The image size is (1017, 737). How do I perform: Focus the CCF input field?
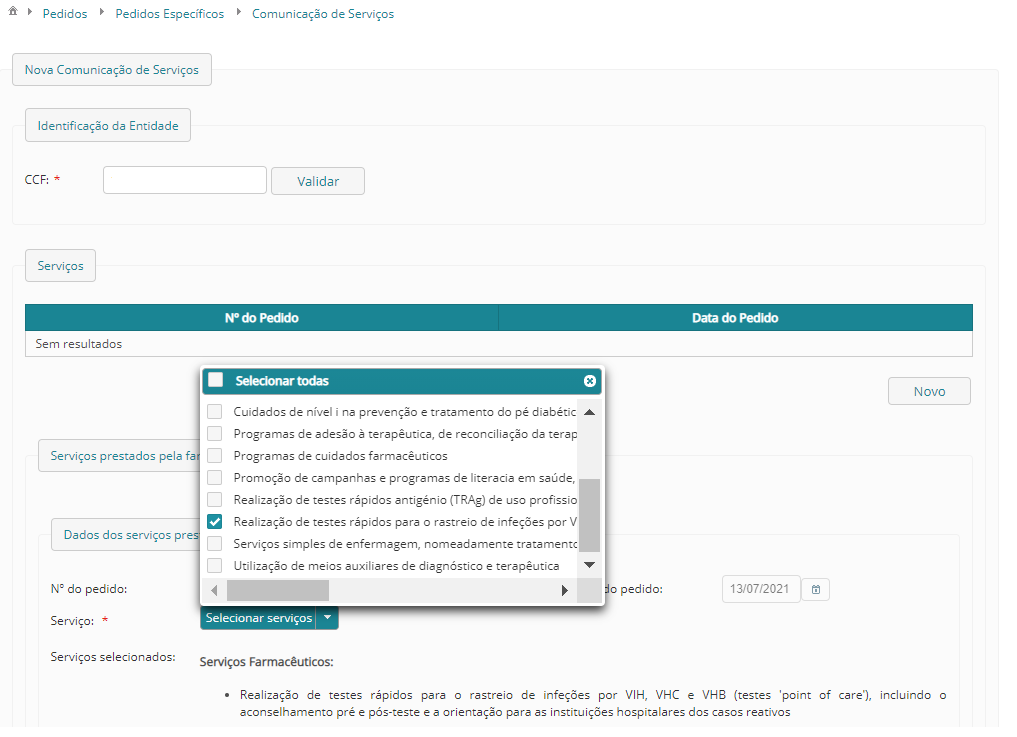pos(185,180)
